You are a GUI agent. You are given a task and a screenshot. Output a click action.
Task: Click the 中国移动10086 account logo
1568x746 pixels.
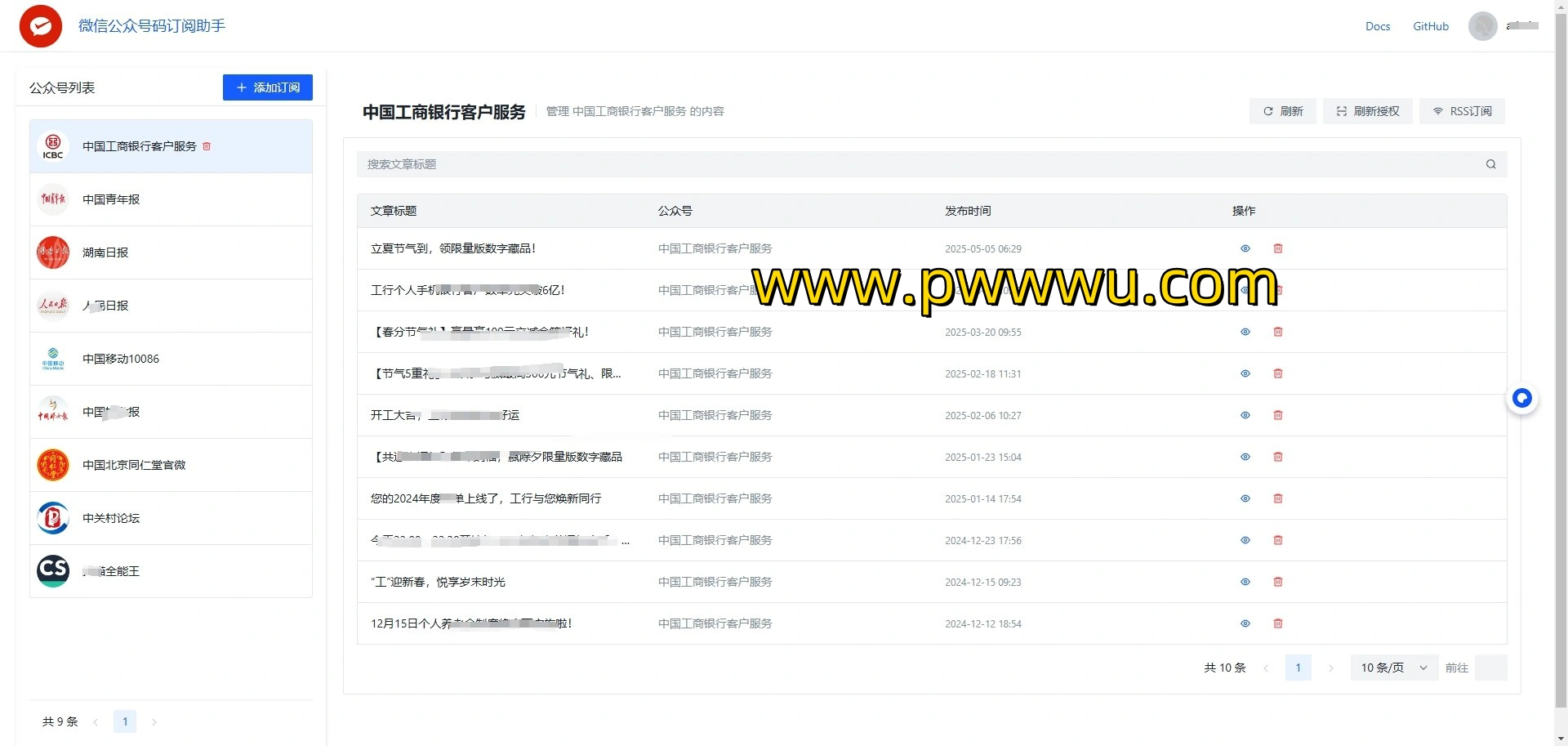coord(53,359)
